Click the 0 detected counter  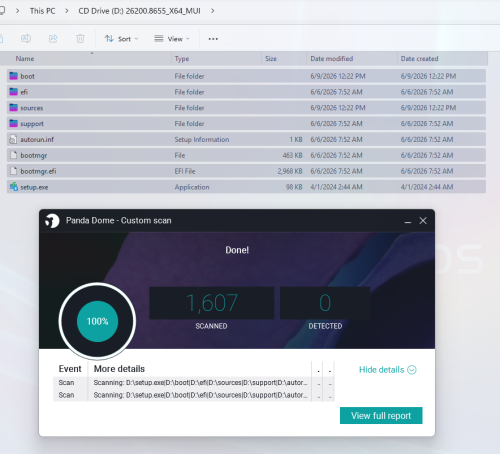point(325,303)
